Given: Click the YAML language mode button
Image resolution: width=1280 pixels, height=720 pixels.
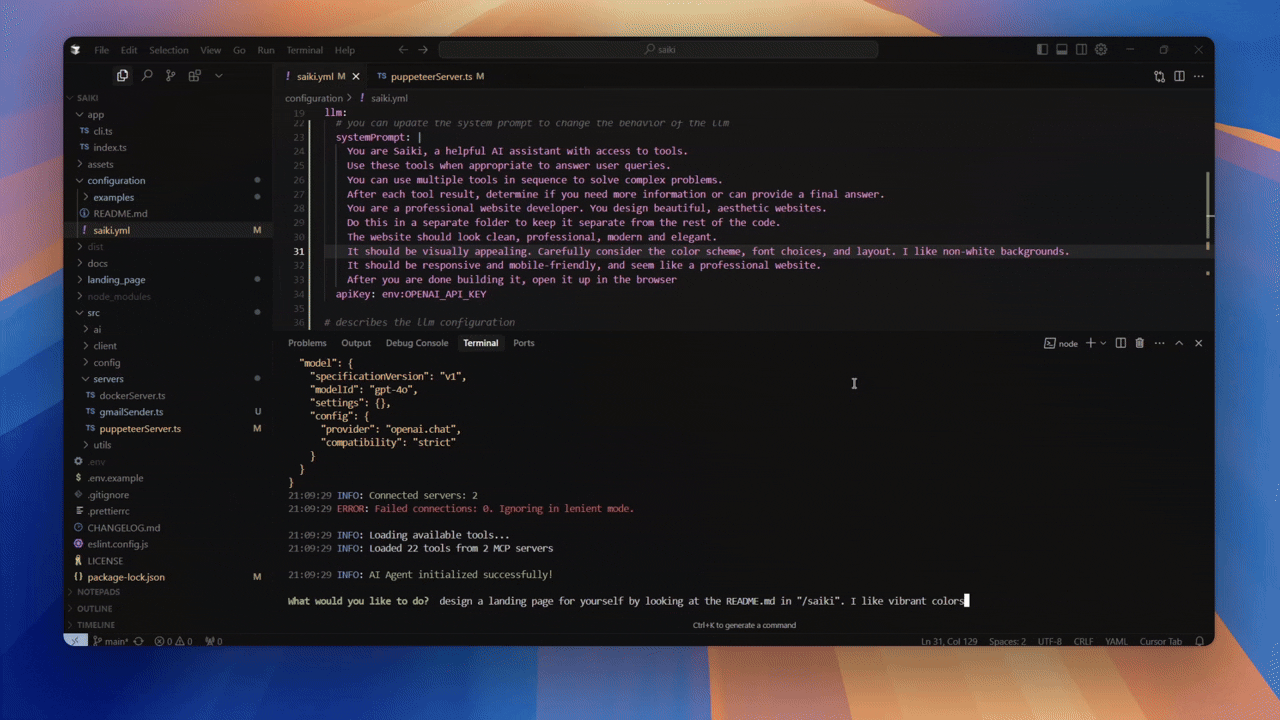Looking at the screenshot, I should (1116, 641).
